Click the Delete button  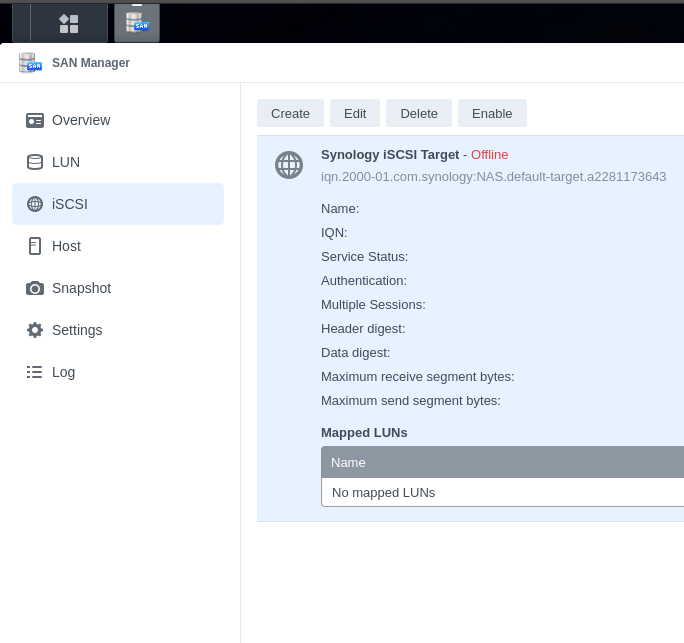pos(419,113)
